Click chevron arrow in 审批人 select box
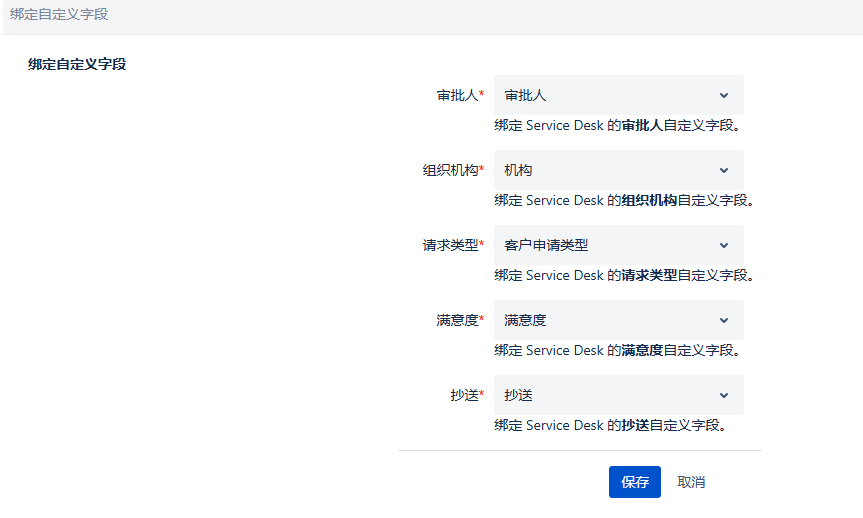863x518 pixels. pyautogui.click(x=724, y=96)
